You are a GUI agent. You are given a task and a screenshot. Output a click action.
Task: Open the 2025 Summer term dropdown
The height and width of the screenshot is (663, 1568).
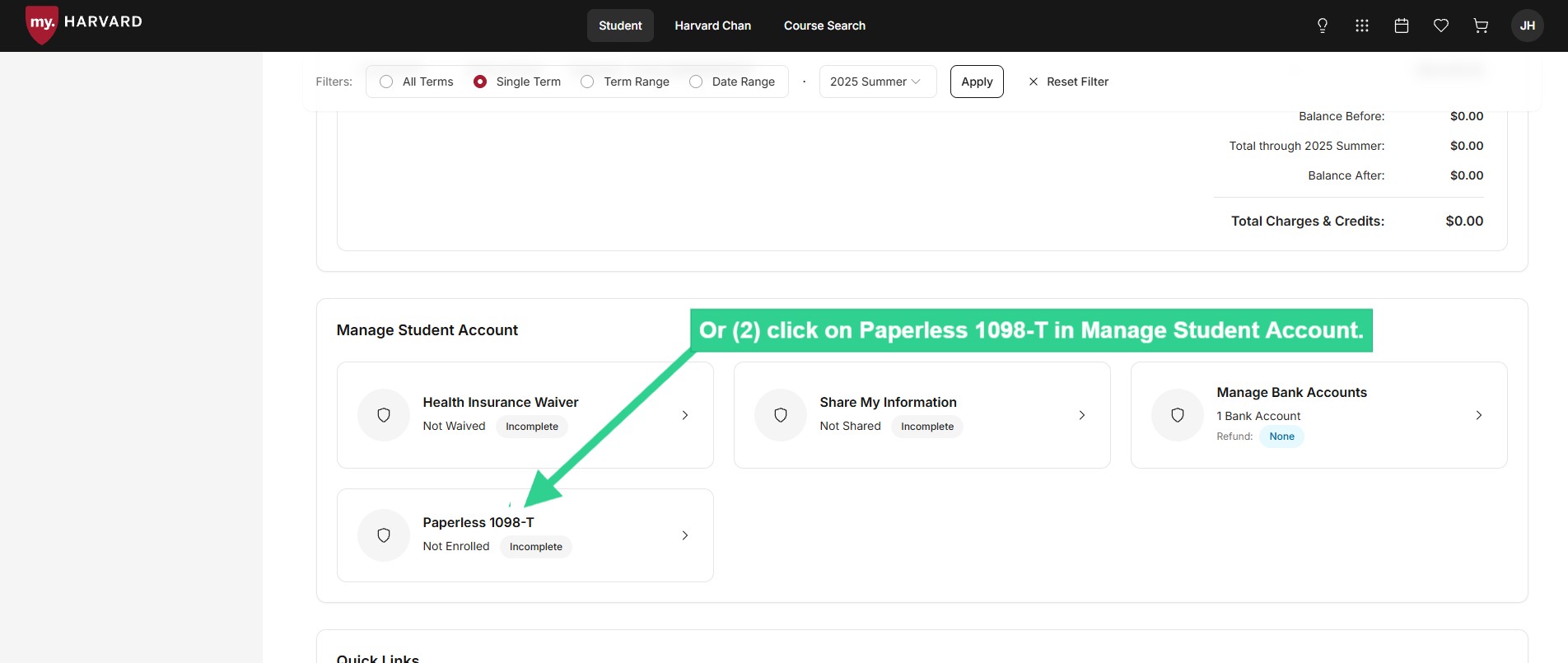click(878, 82)
